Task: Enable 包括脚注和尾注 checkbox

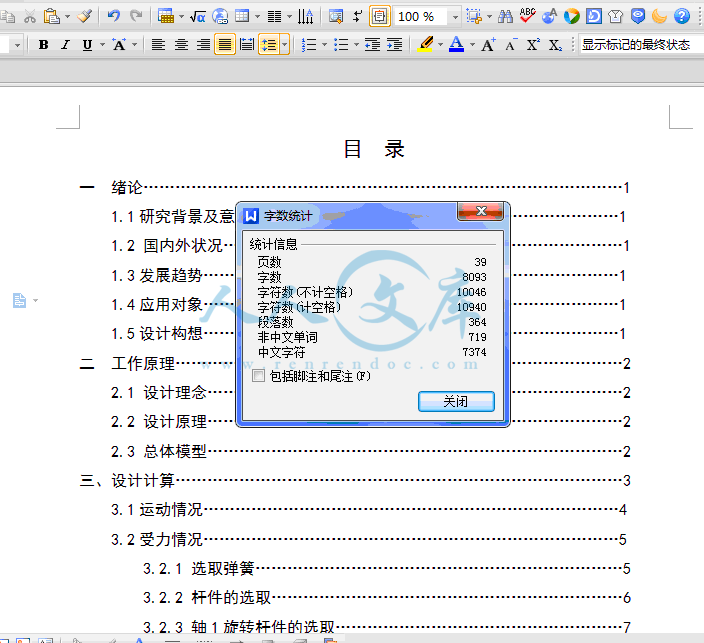Action: click(x=259, y=376)
